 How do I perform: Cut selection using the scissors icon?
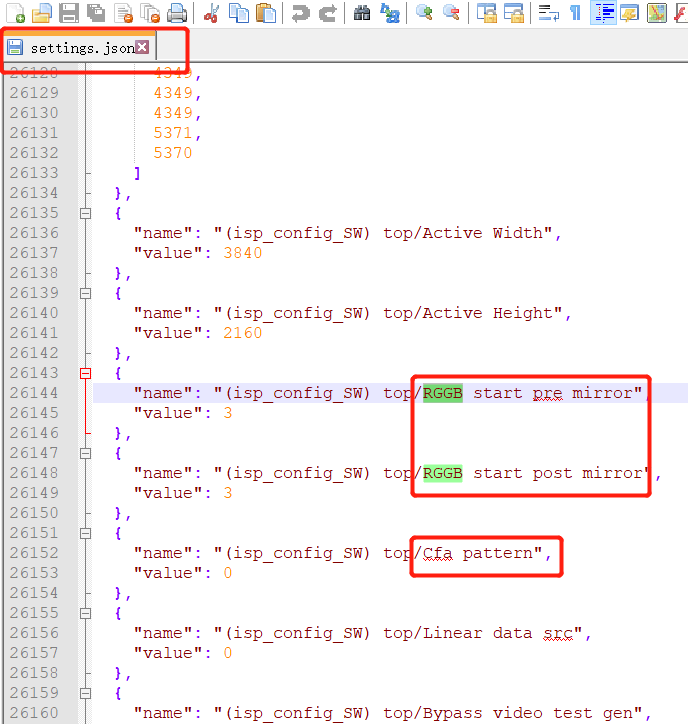coord(211,13)
